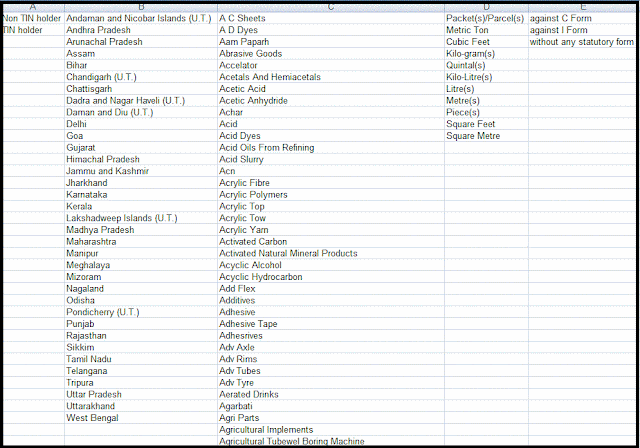Select 'Chandigarh (U.T.)' cell

point(141,77)
